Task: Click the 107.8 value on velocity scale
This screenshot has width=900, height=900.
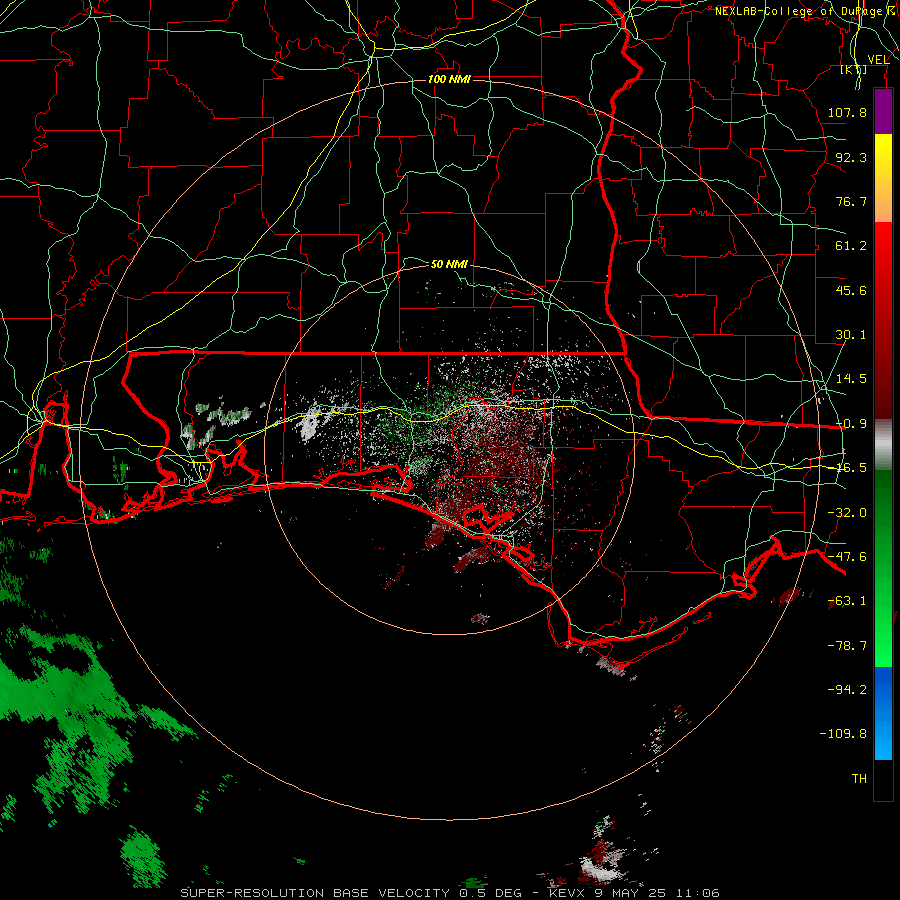Action: point(847,112)
